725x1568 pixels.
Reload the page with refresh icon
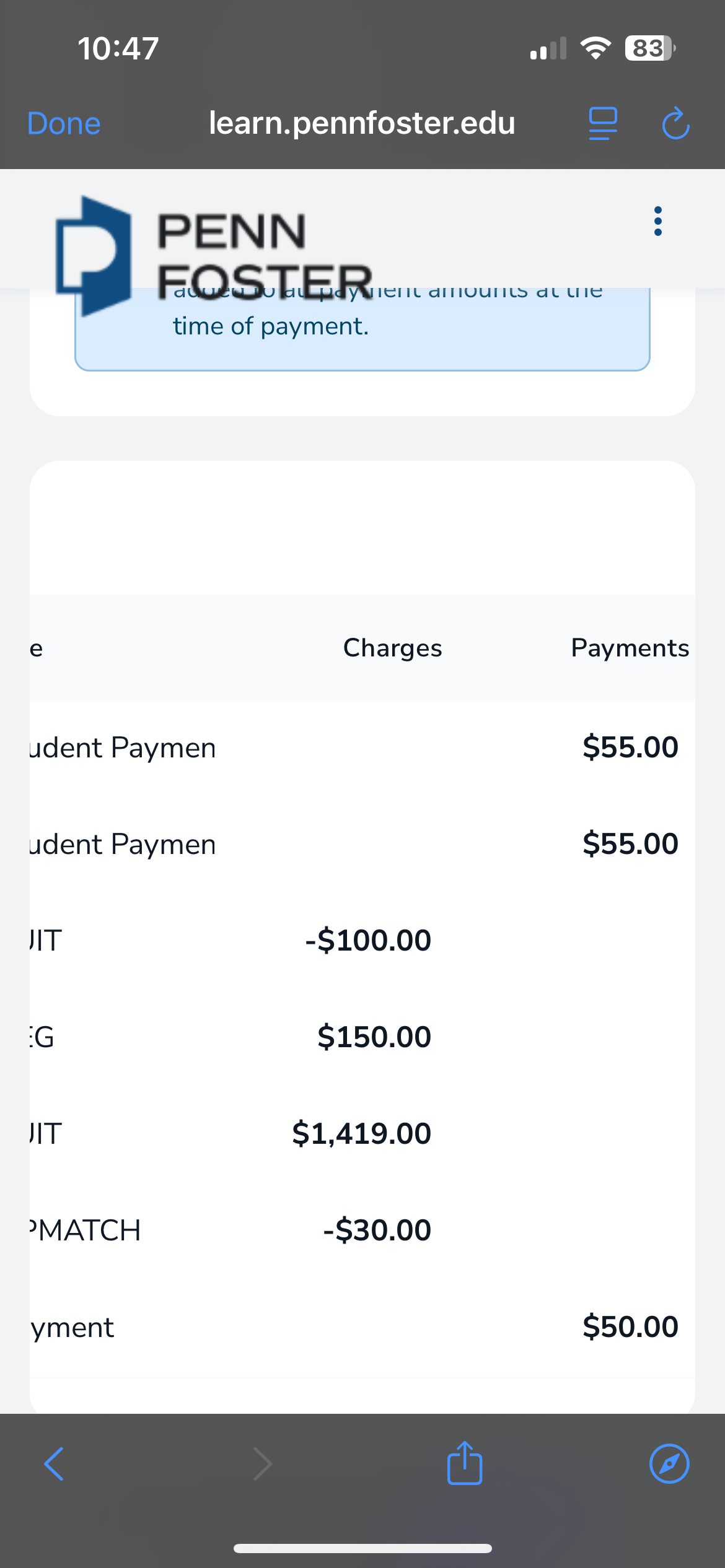point(675,123)
